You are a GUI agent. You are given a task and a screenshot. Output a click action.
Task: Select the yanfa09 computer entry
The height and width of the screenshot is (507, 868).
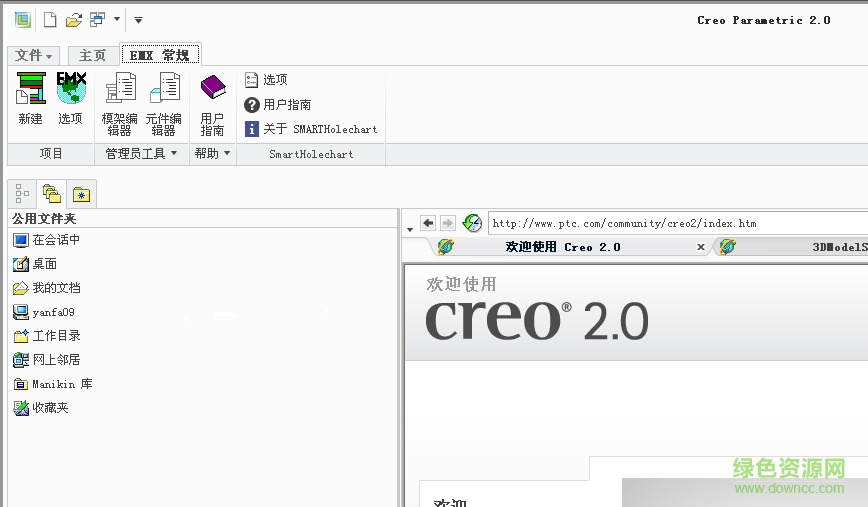44,312
